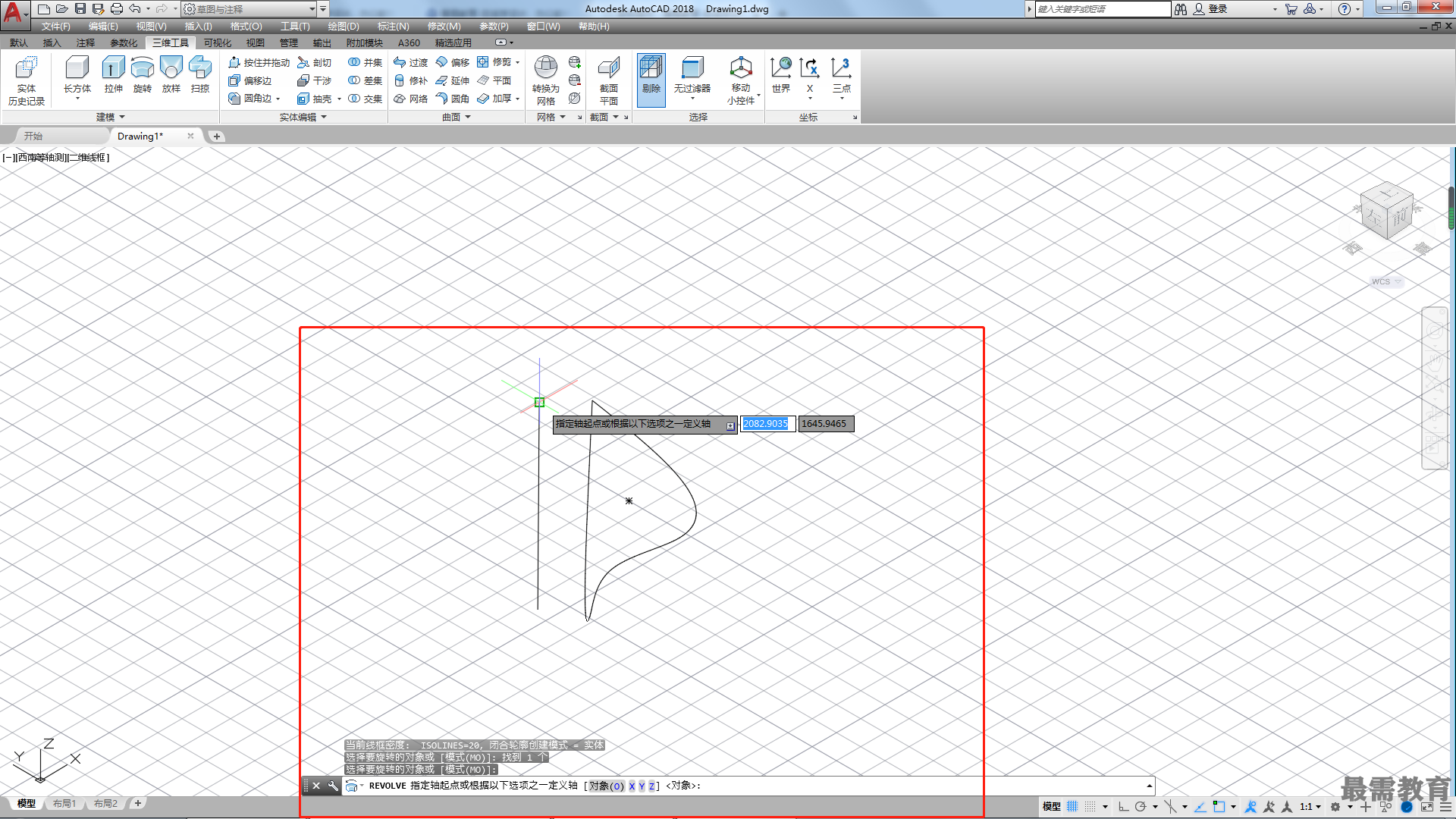Switch to the Visualize (可视化) ribbon tab
The image size is (1456, 819).
tap(218, 43)
